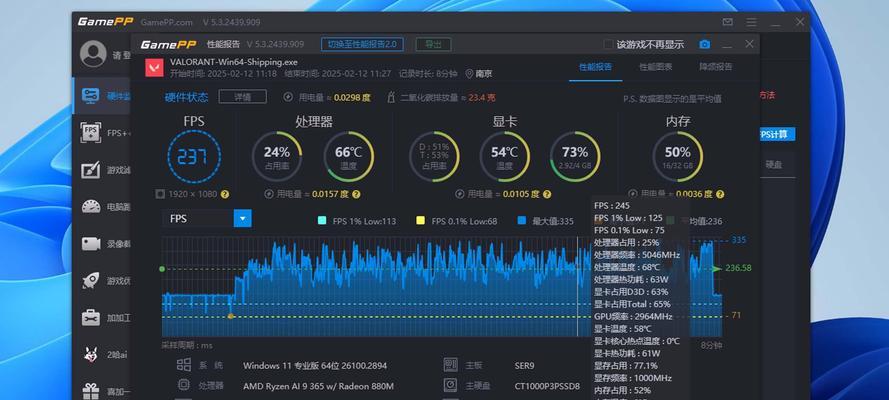
Task: Click the processor 24% usage gauge
Action: point(277,156)
